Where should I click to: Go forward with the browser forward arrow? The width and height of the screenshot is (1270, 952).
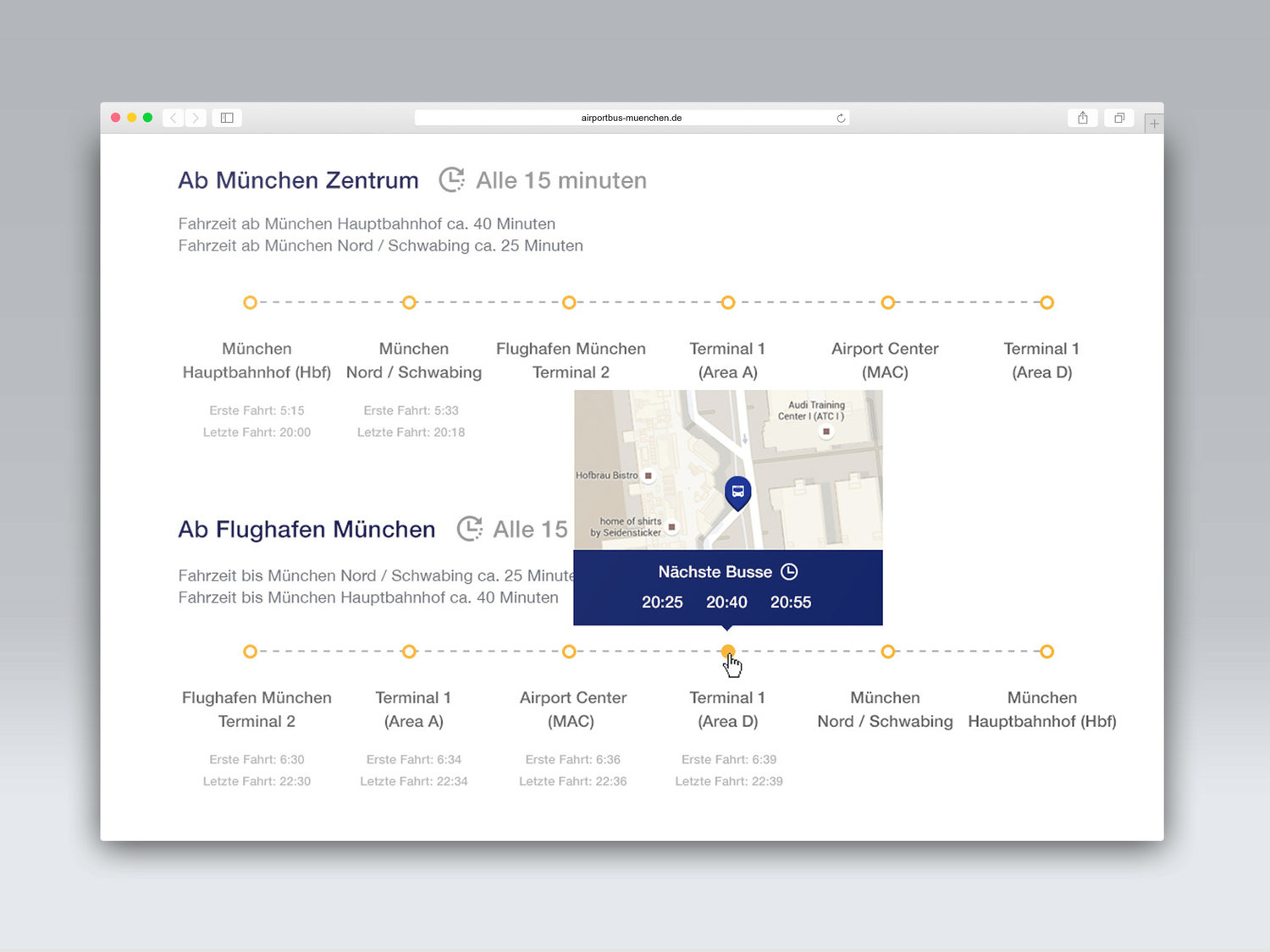(x=196, y=118)
